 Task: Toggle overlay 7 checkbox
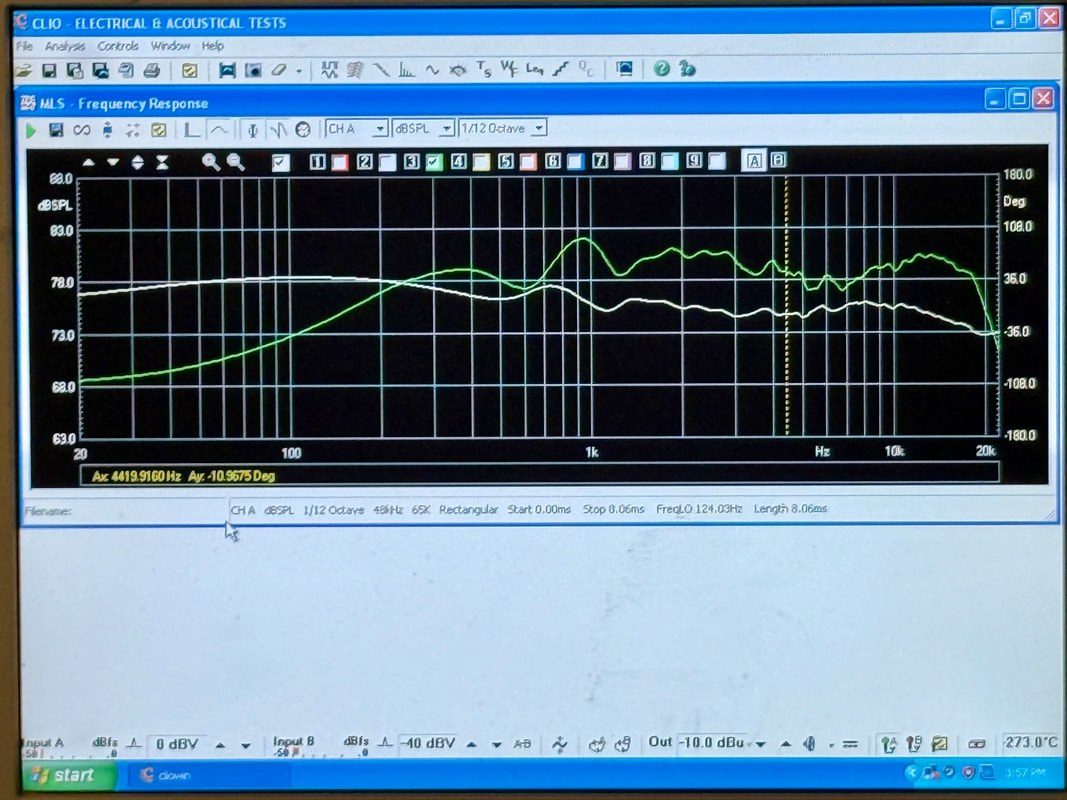(x=623, y=161)
